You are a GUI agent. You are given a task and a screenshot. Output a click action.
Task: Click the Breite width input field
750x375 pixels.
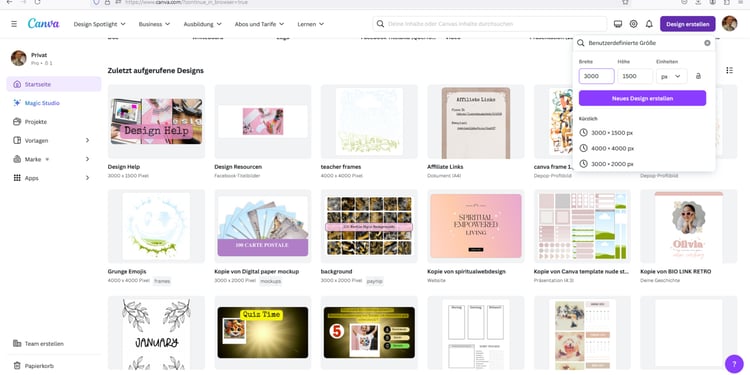(596, 77)
